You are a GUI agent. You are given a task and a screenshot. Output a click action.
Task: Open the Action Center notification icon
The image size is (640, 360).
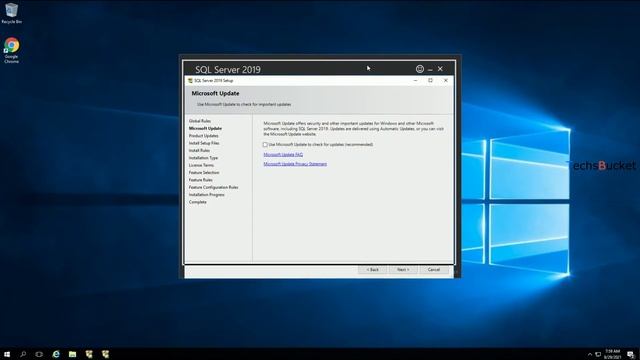(x=631, y=354)
